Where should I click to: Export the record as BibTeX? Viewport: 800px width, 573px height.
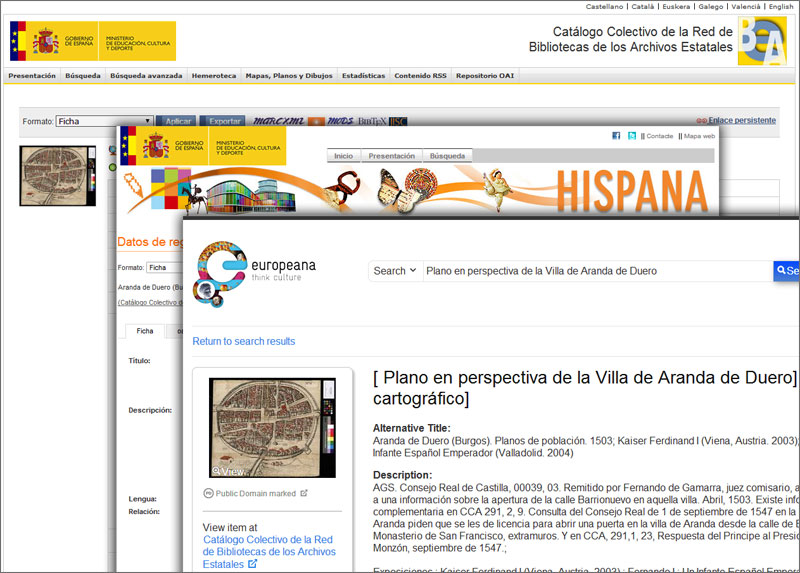point(372,121)
